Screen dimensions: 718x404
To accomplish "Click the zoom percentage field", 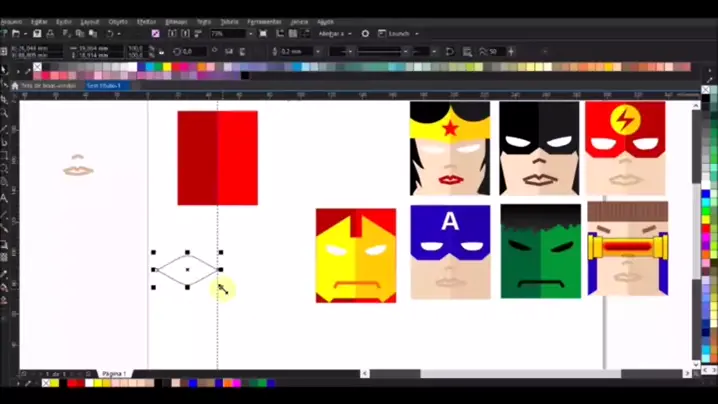I will click(x=228, y=34).
